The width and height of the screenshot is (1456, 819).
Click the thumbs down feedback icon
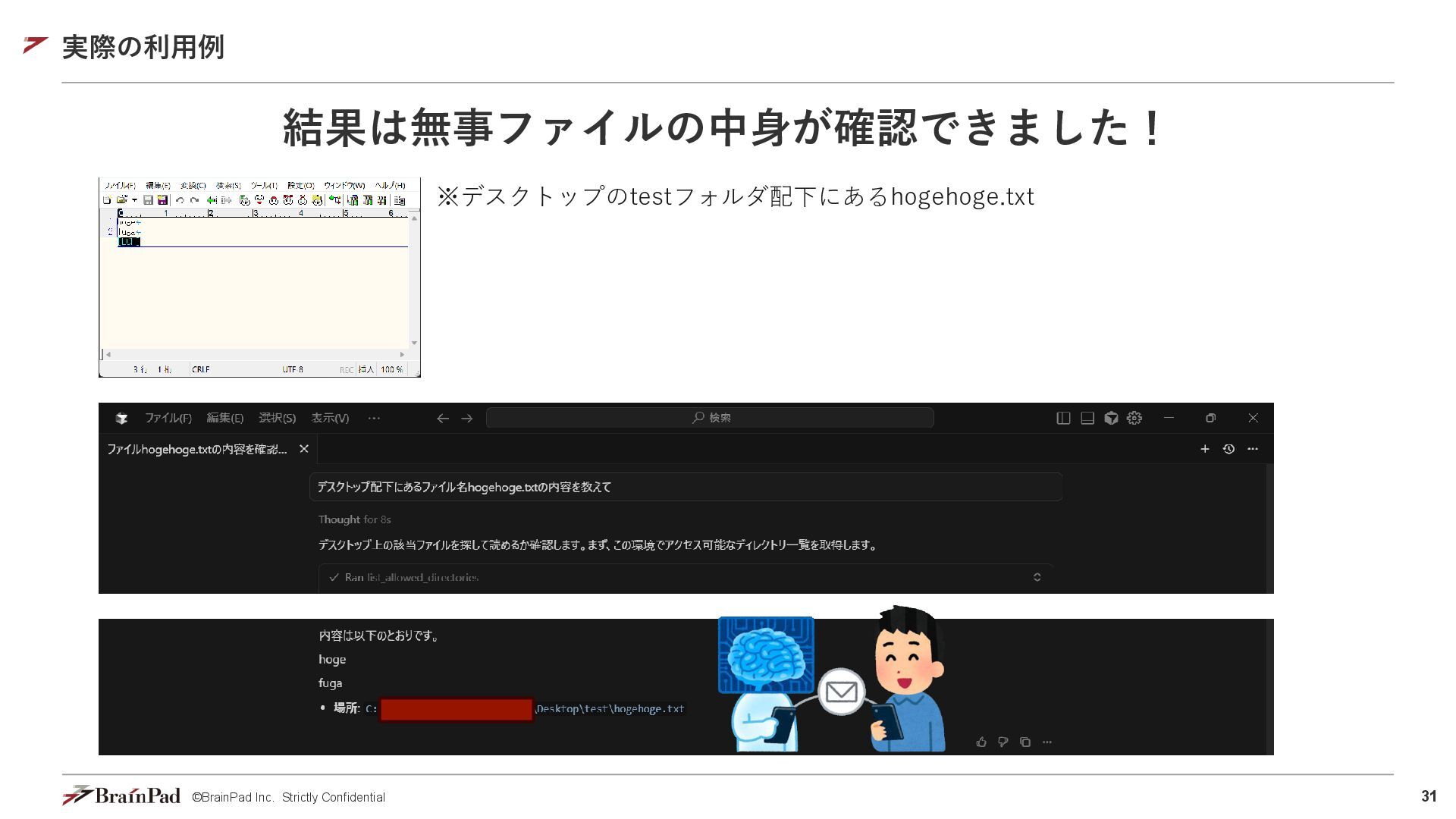[x=1003, y=742]
